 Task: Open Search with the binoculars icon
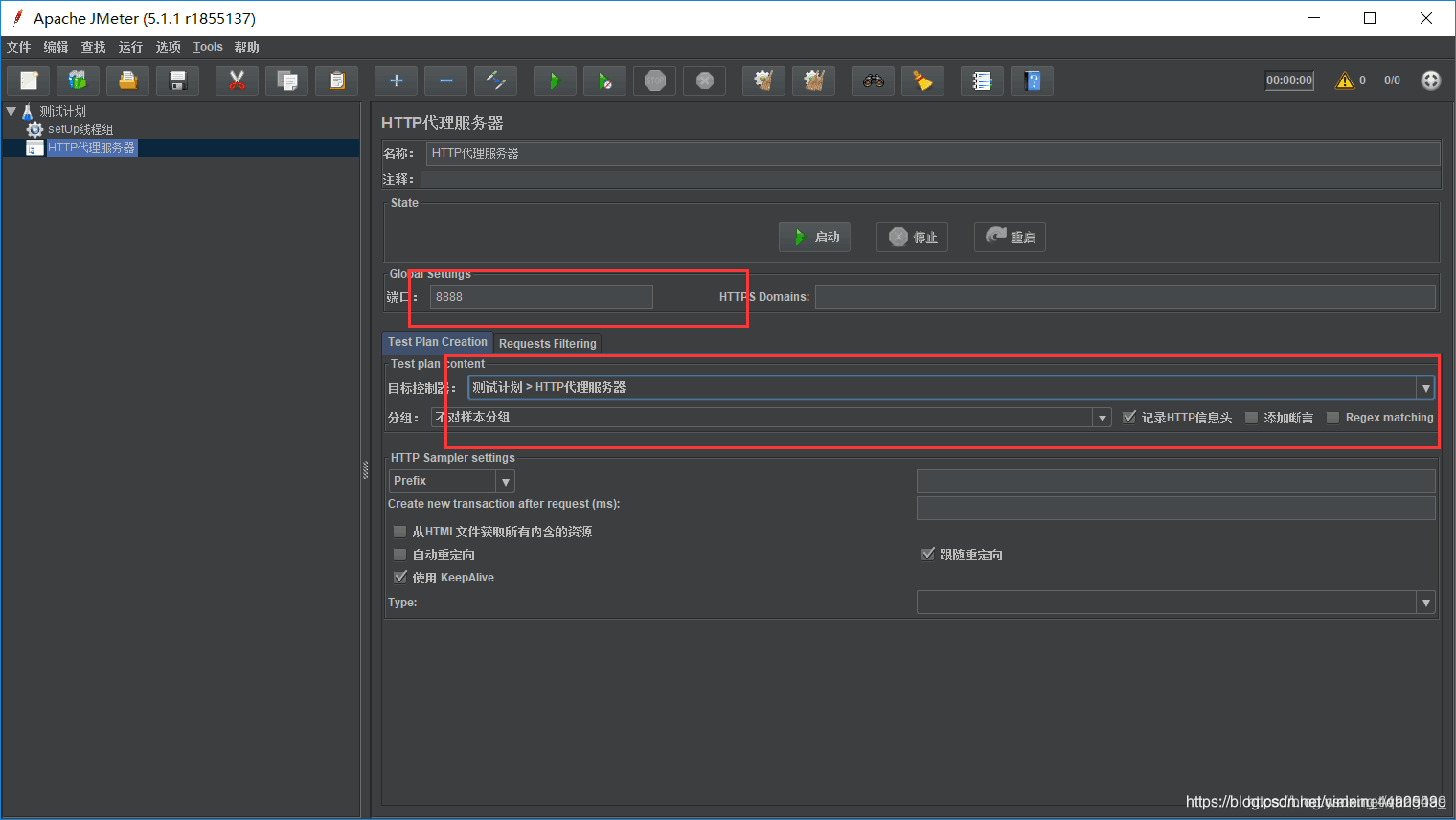(873, 80)
